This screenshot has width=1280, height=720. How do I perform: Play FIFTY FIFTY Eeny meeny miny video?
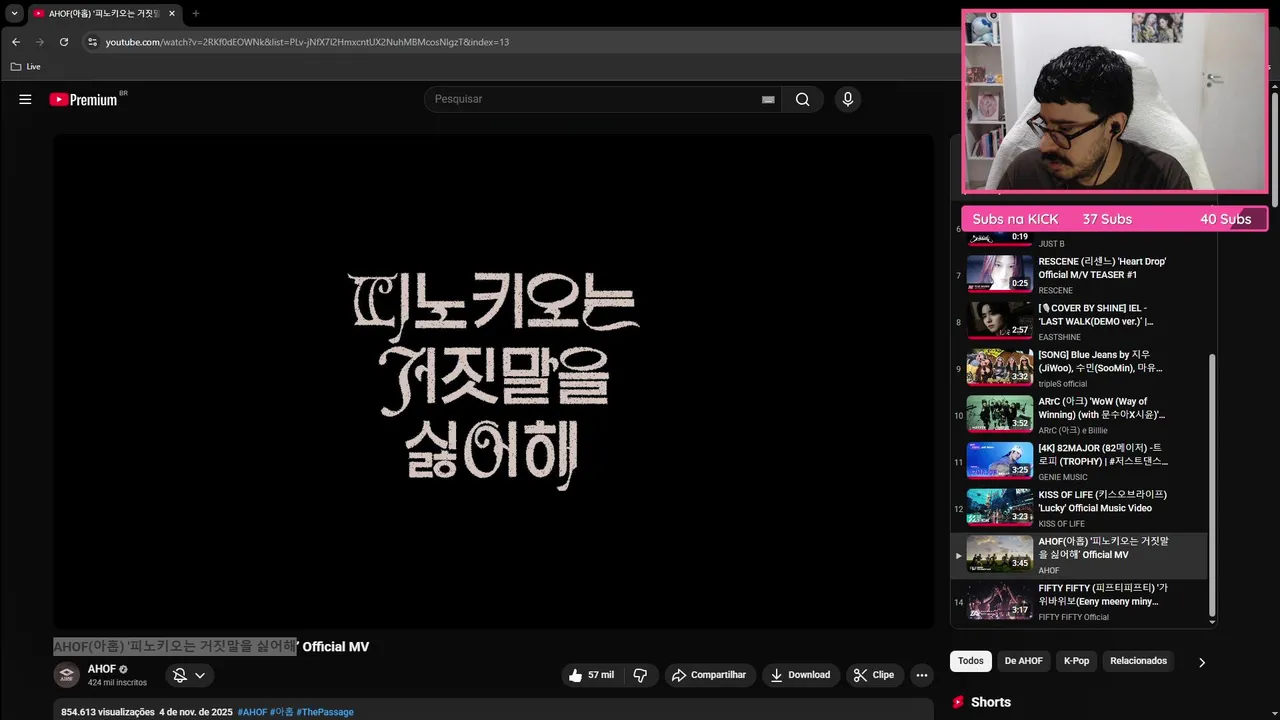point(1079,601)
